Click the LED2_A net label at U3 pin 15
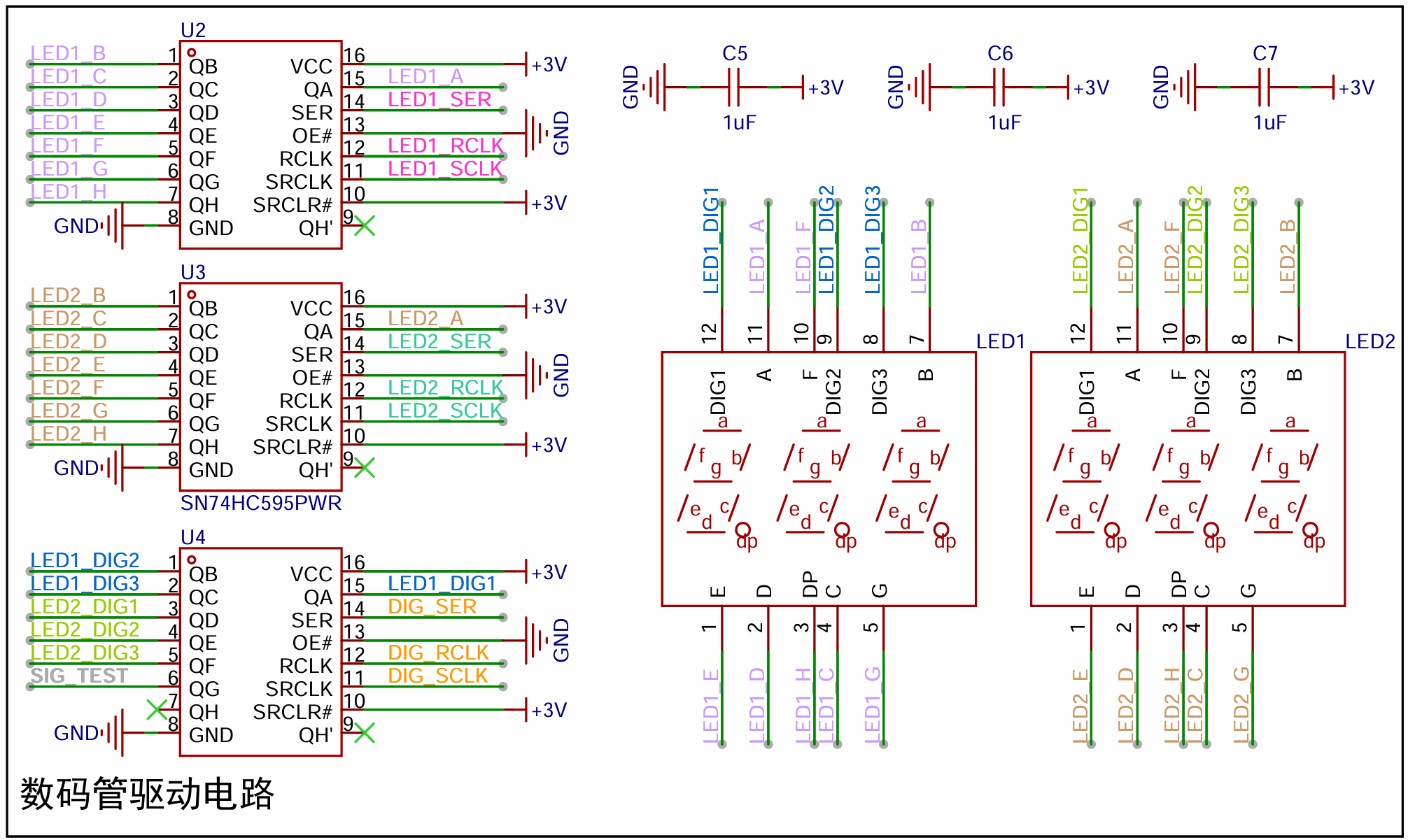The height and width of the screenshot is (840, 1408). [x=425, y=318]
